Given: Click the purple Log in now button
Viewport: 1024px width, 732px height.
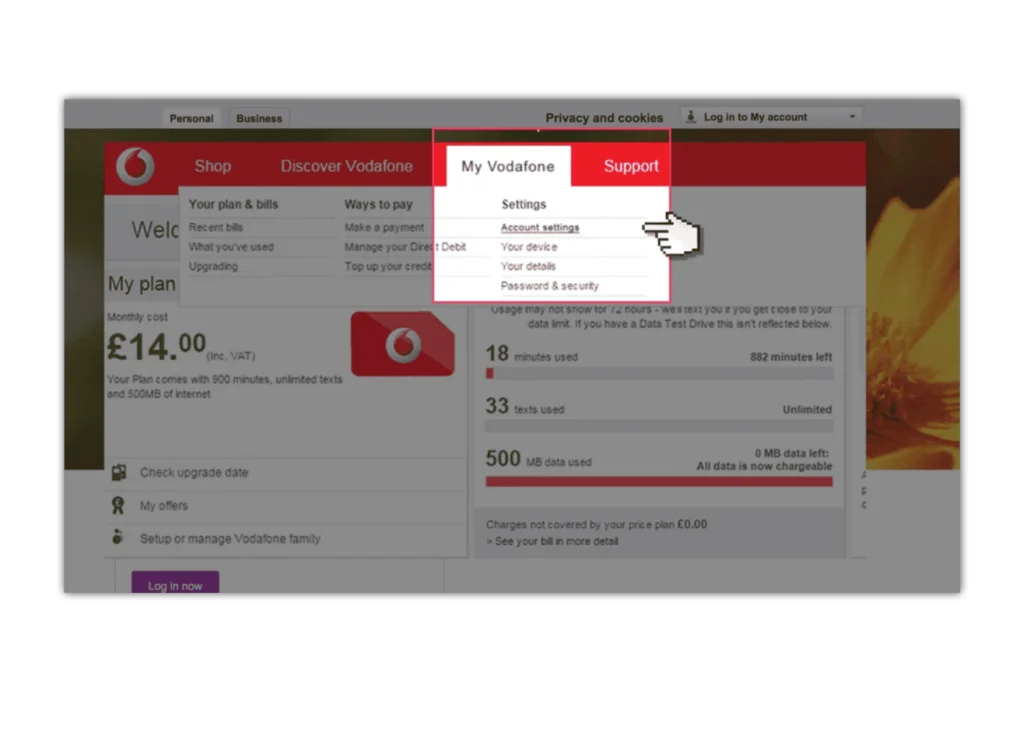Looking at the screenshot, I should [x=175, y=583].
